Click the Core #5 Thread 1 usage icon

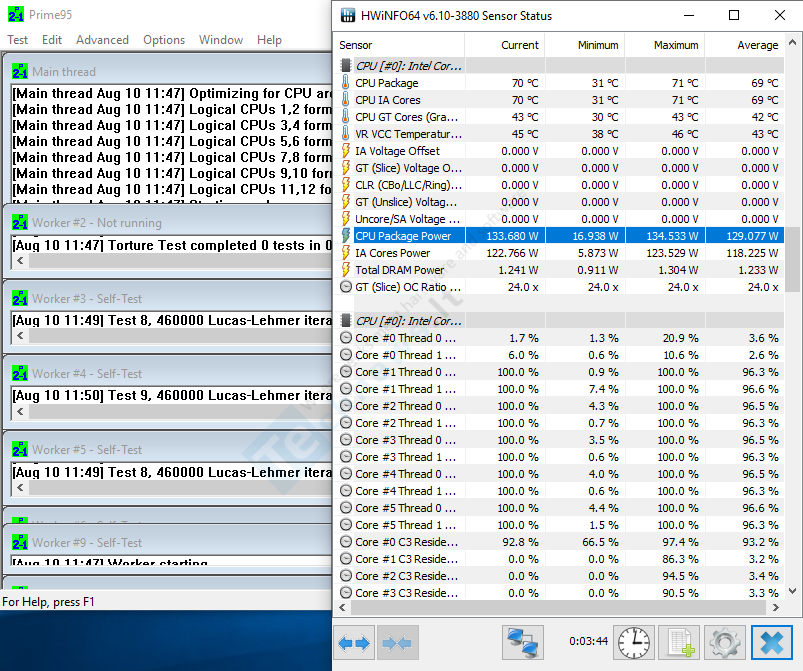pyautogui.click(x=346, y=525)
